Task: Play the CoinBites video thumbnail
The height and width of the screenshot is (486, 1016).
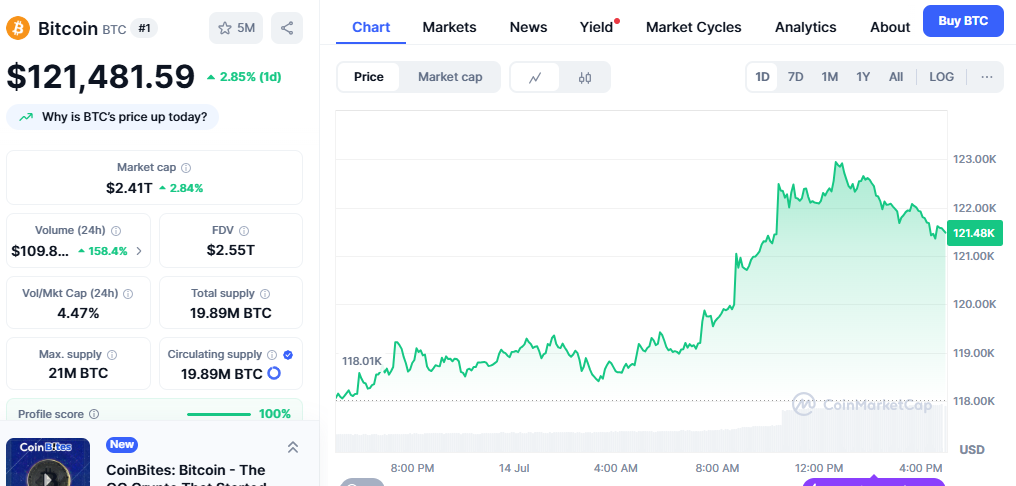Action: (48, 463)
